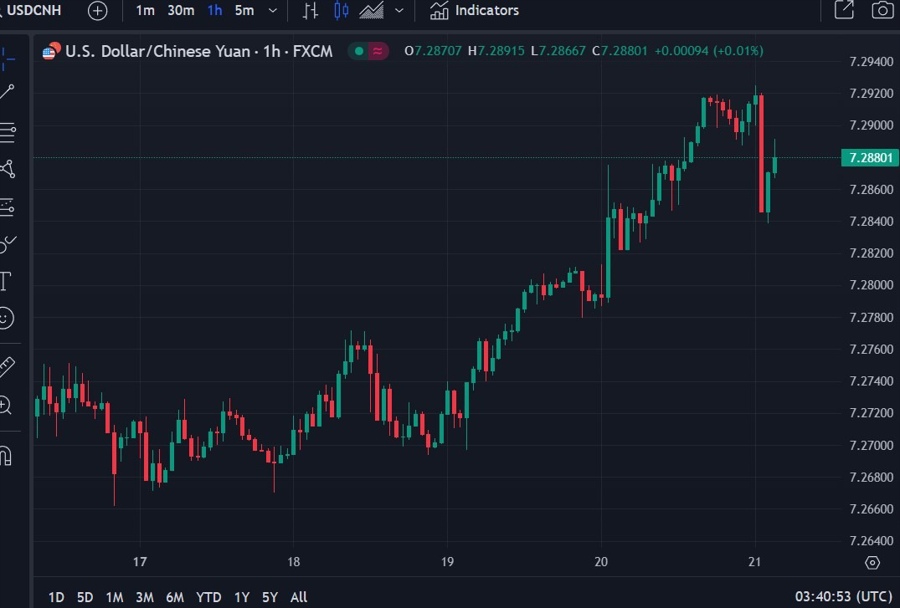Click date label 17 on time axis
Screen dimensions: 900x608
[x=139, y=561]
